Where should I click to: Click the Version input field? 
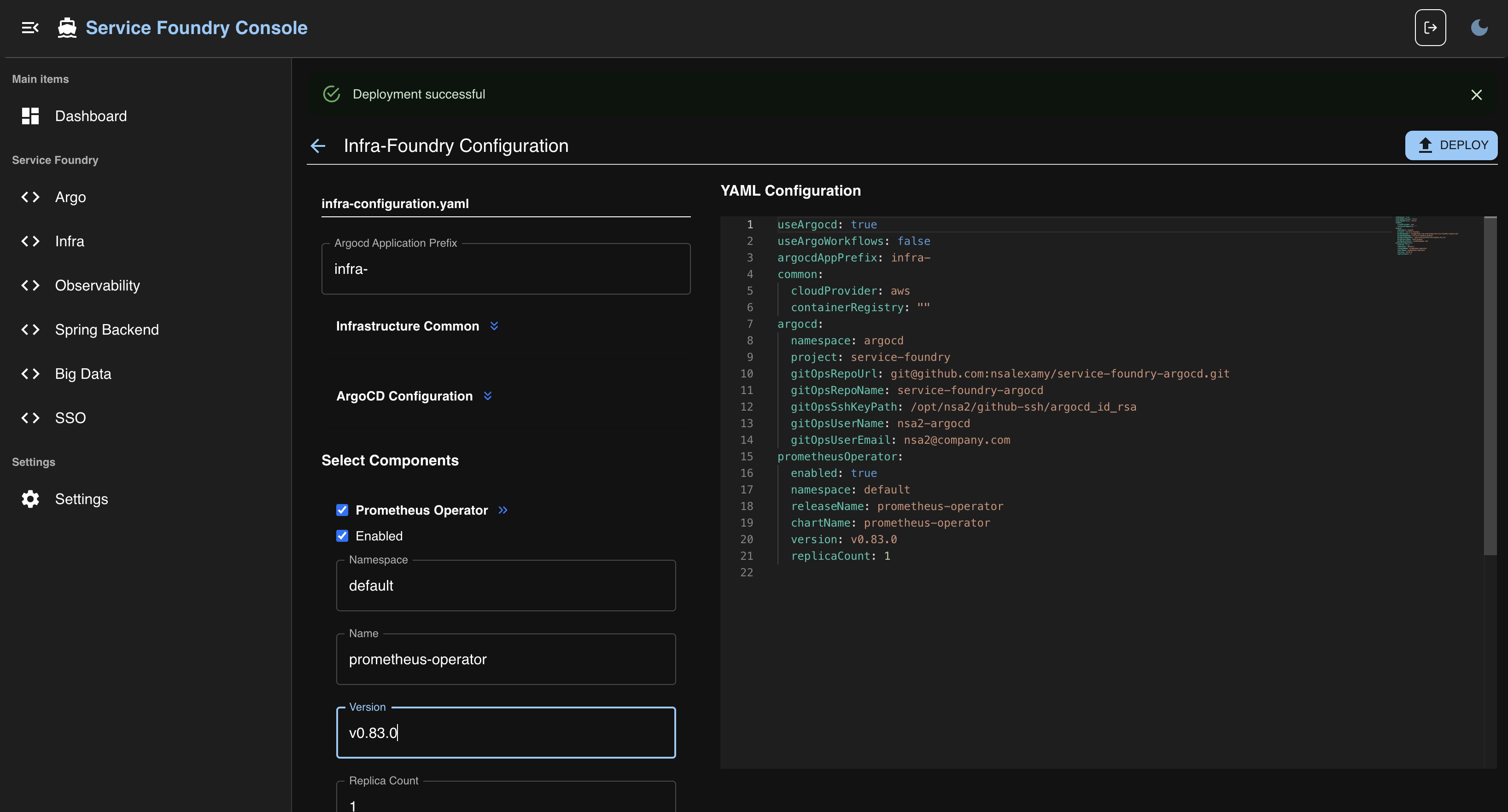tap(506, 733)
